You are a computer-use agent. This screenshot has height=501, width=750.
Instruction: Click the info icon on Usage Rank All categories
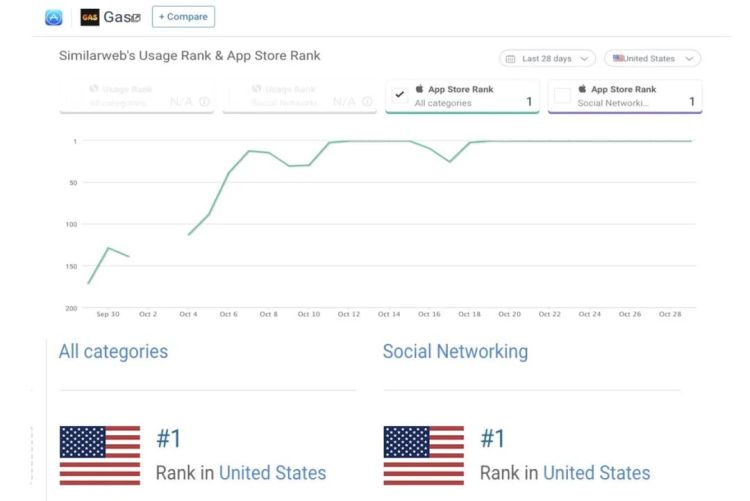(204, 101)
